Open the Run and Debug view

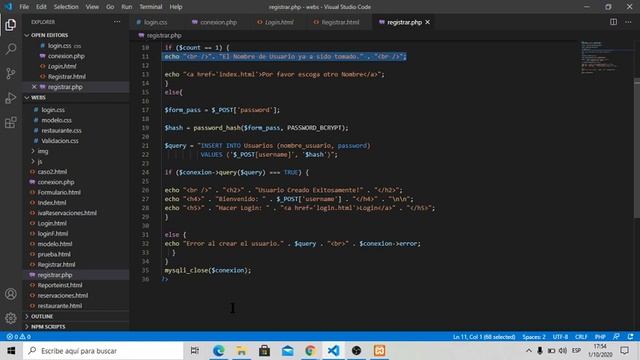click(11, 98)
